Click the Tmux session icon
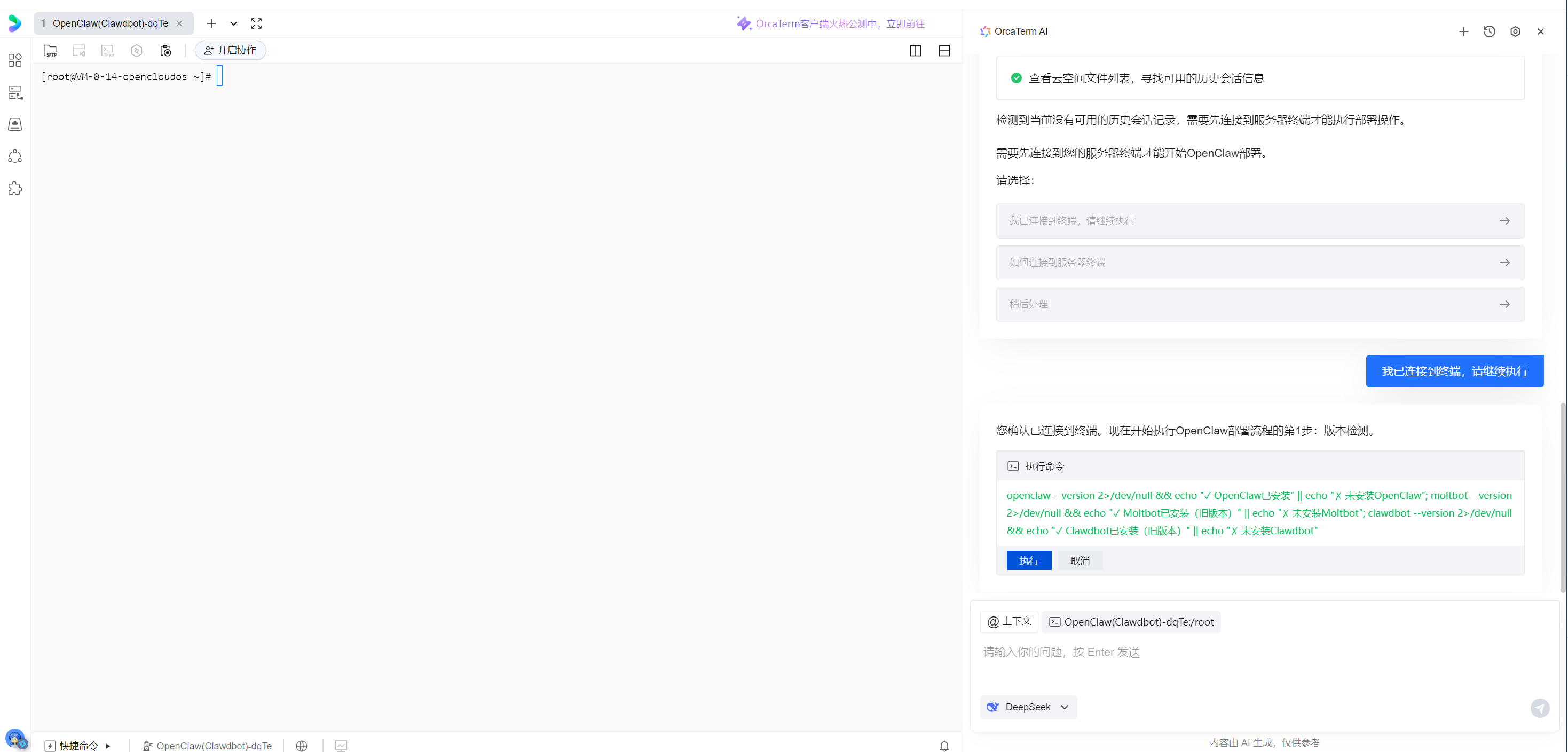This screenshot has height=752, width=1568. click(x=108, y=51)
